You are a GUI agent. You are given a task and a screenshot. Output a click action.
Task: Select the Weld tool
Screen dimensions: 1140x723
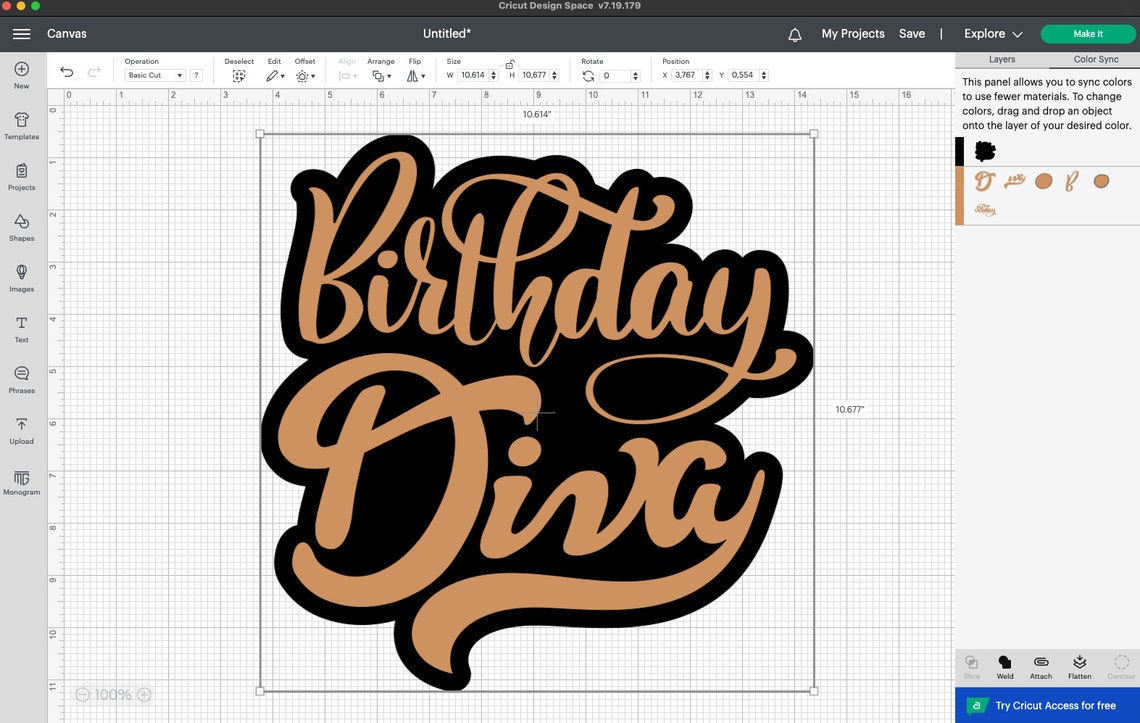click(1005, 666)
